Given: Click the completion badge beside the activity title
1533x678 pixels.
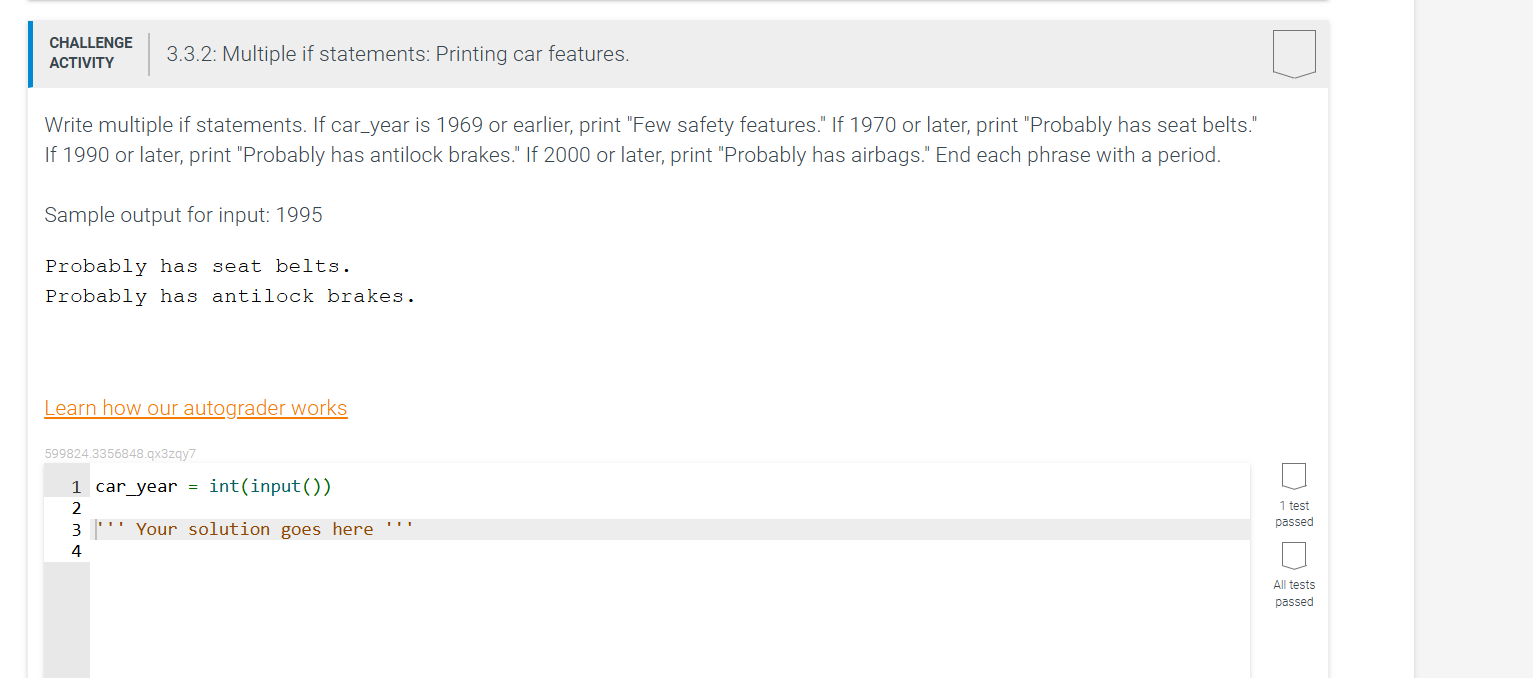Looking at the screenshot, I should (x=1293, y=54).
